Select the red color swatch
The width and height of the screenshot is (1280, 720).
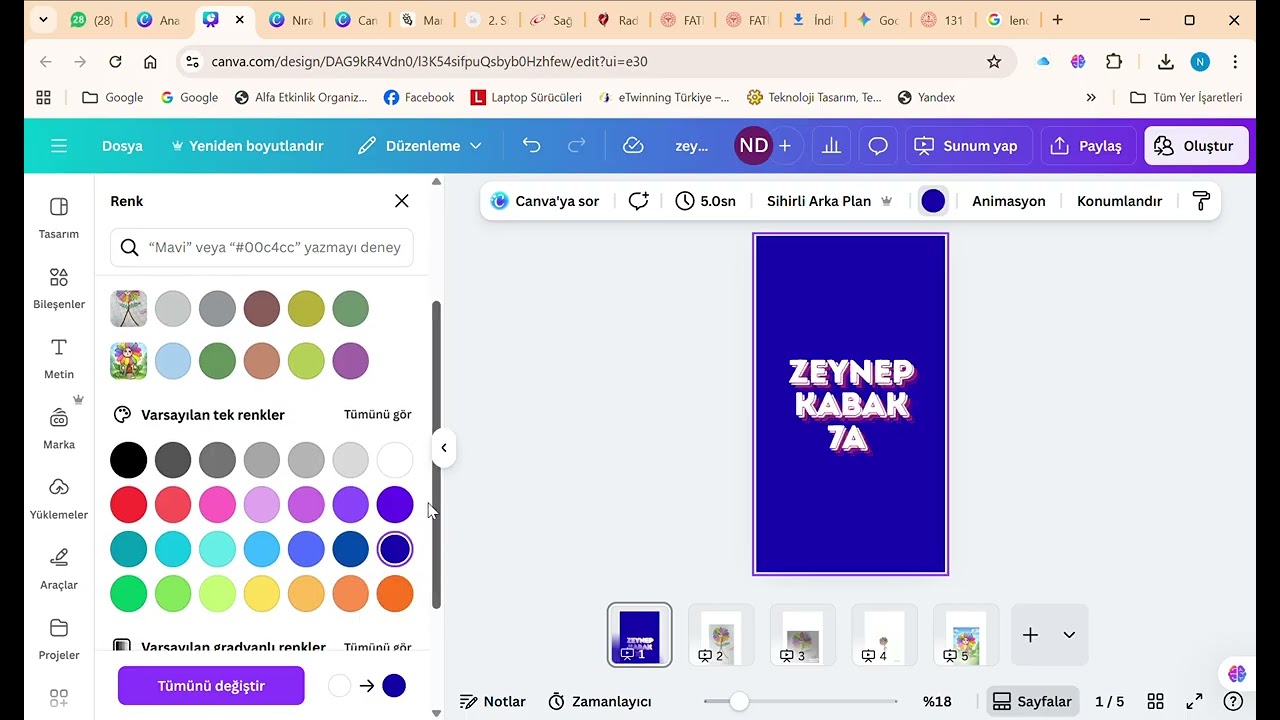click(128, 505)
